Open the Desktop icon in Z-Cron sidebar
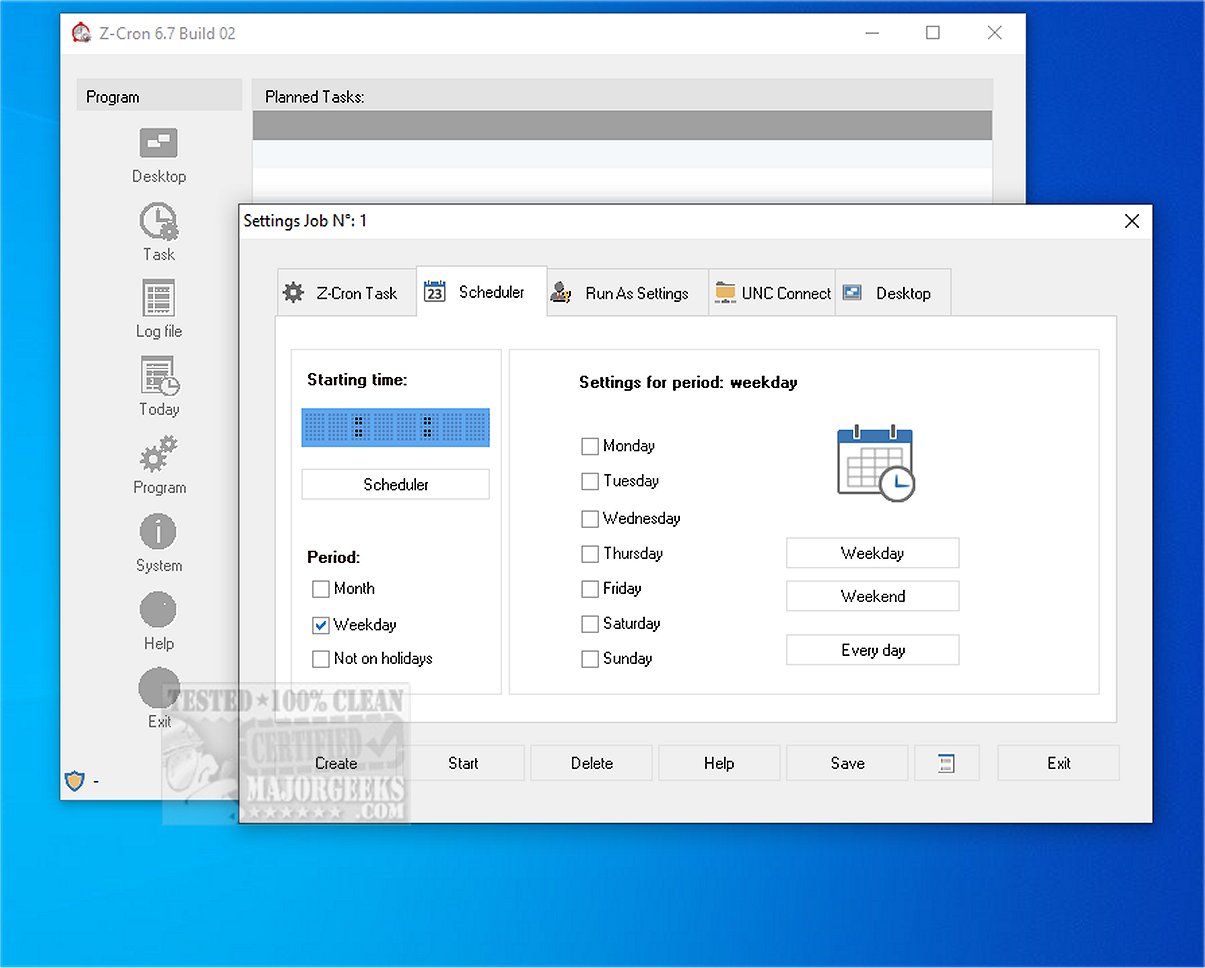The height and width of the screenshot is (968, 1205). 159,144
